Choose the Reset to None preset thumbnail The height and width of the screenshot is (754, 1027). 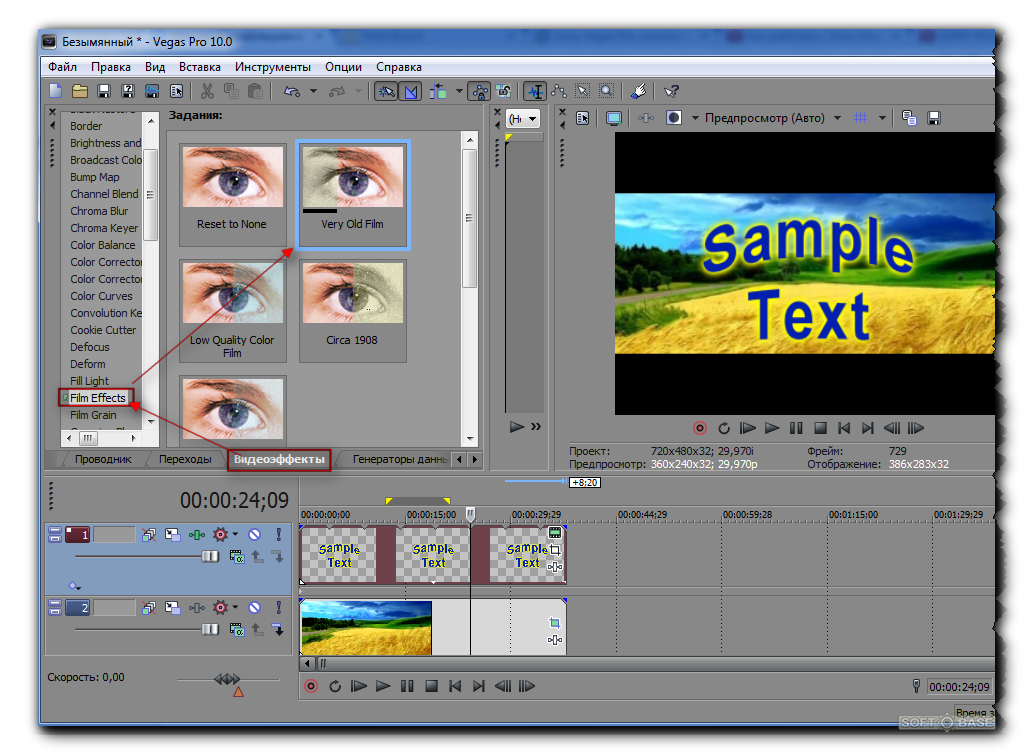(x=233, y=195)
